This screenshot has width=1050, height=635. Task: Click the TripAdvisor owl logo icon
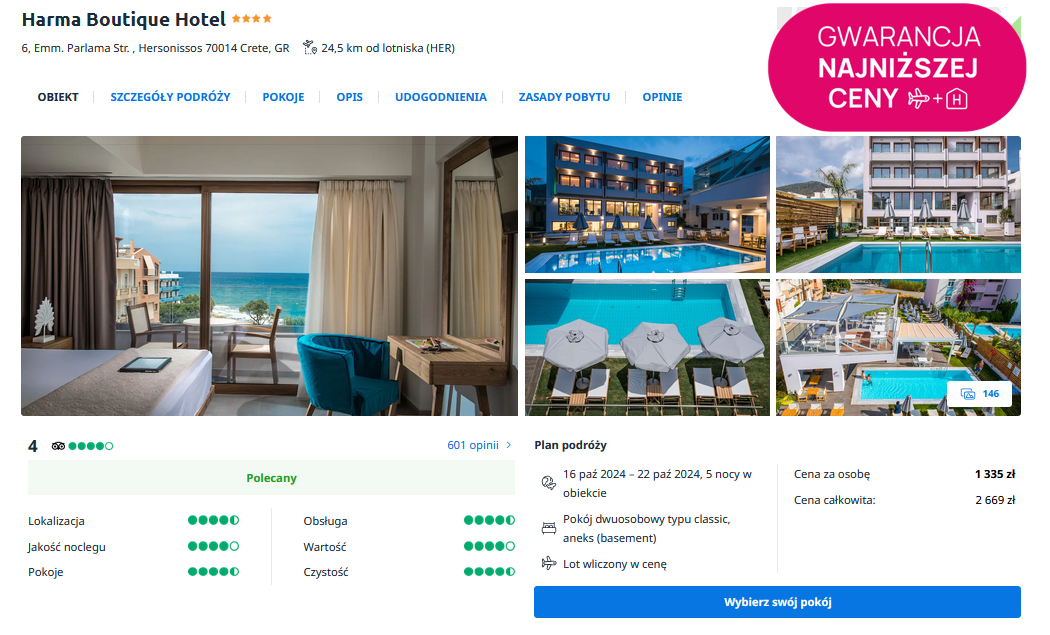pos(58,446)
